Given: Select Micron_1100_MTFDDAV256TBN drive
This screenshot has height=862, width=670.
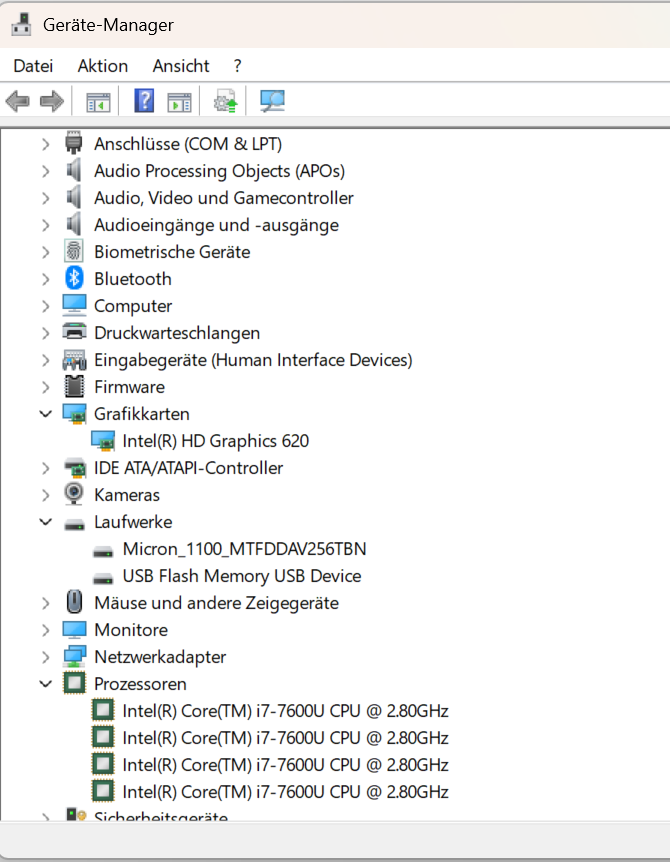Looking at the screenshot, I should click(x=244, y=549).
